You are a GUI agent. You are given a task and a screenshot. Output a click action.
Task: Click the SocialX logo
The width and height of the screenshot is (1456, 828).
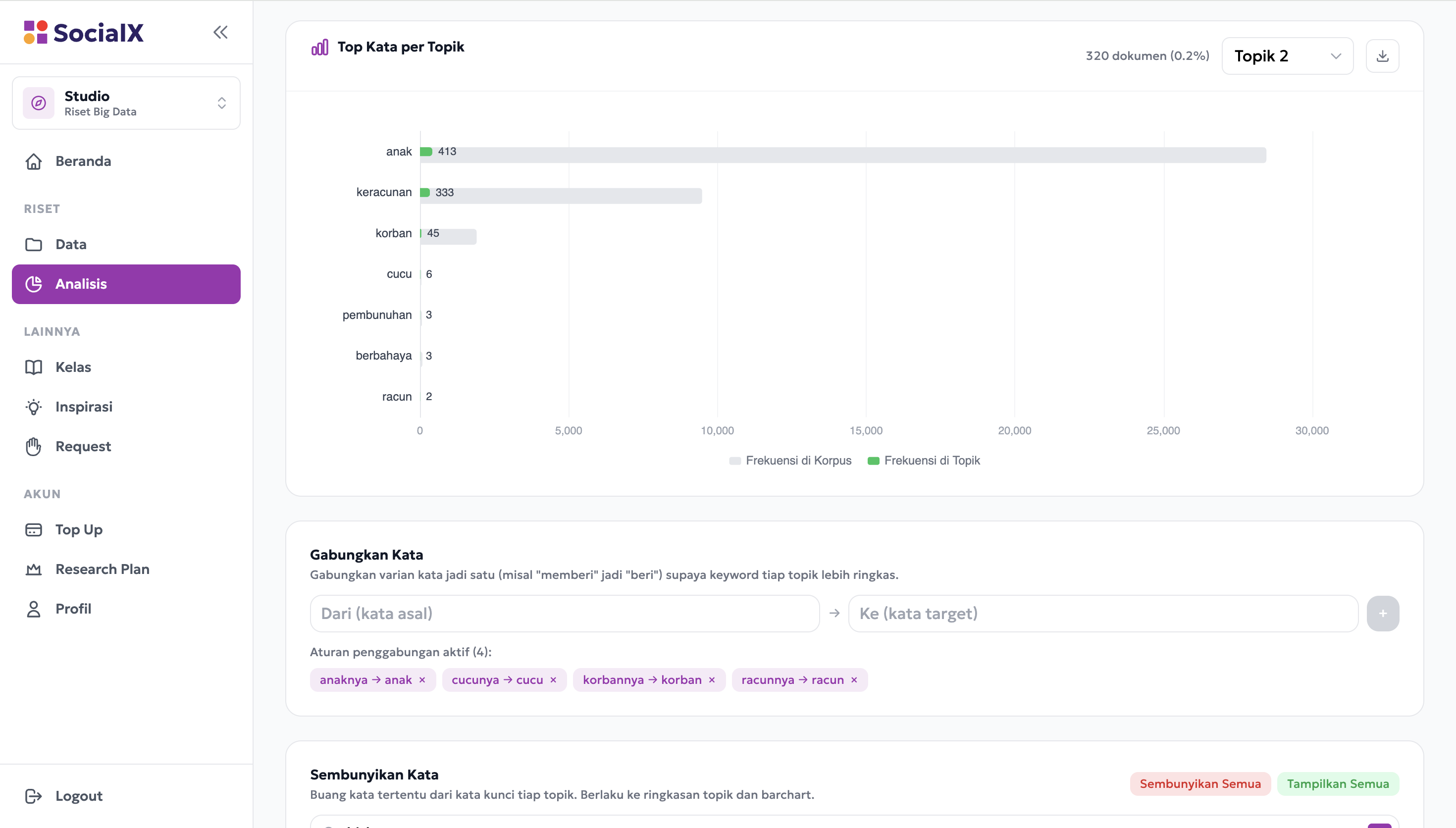pos(84,32)
